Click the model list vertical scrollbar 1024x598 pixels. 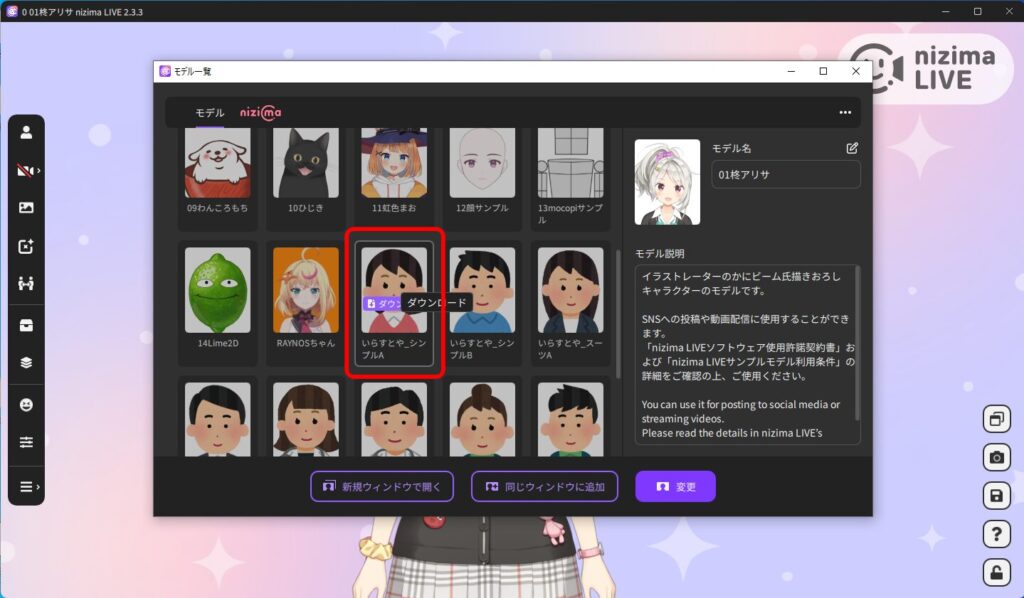[618, 313]
